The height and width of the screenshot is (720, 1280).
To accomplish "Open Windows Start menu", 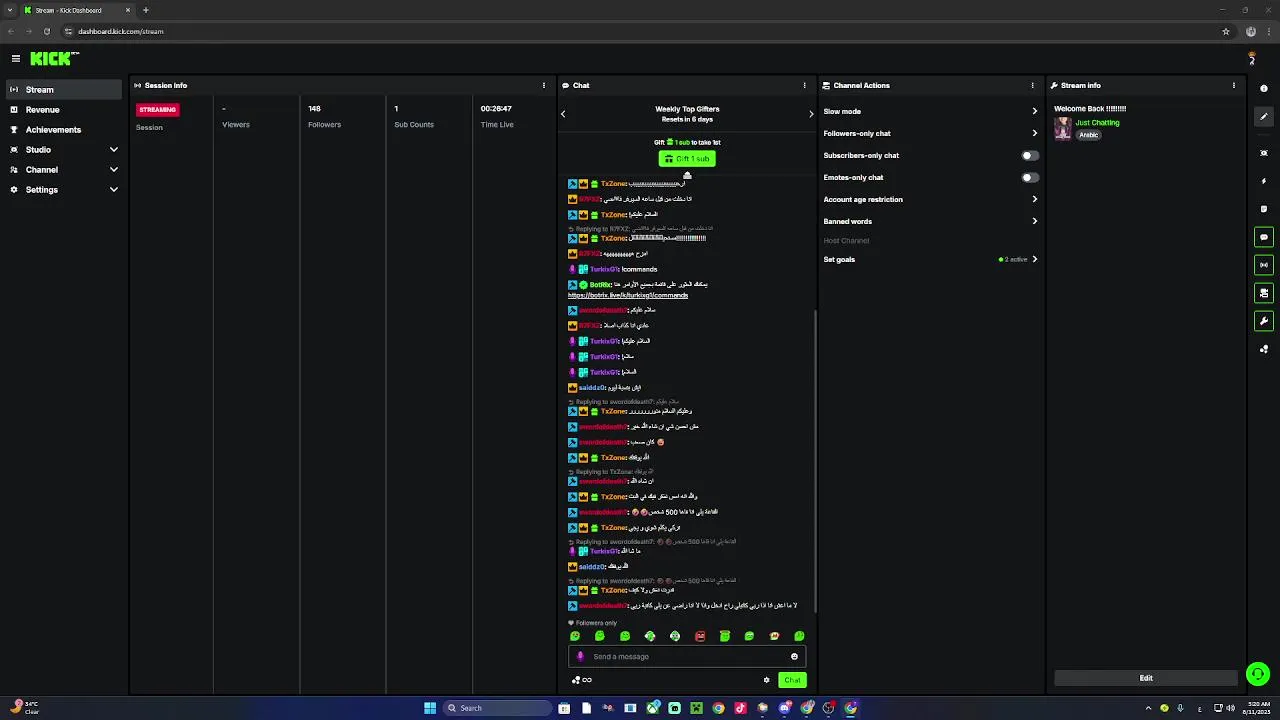I will click(430, 708).
